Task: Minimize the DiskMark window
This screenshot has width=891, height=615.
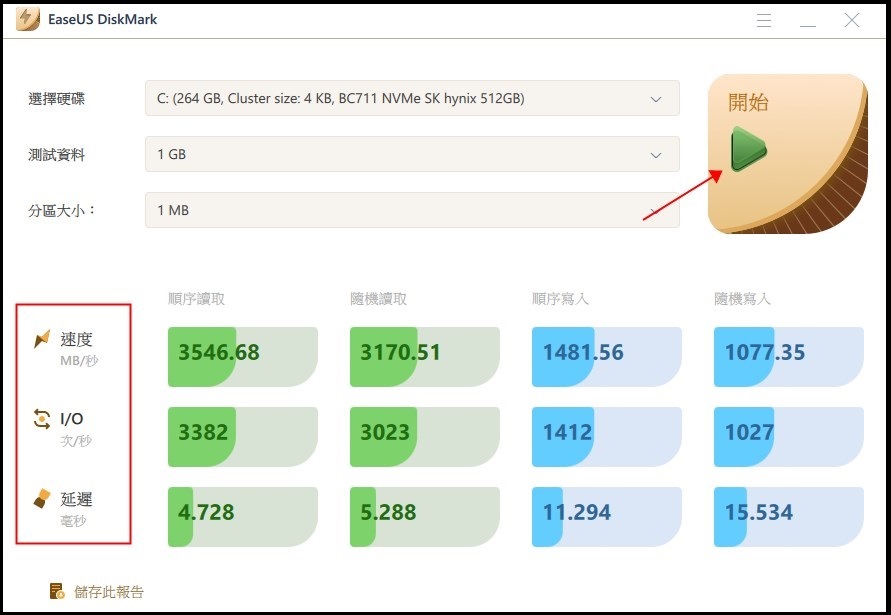Action: [808, 20]
